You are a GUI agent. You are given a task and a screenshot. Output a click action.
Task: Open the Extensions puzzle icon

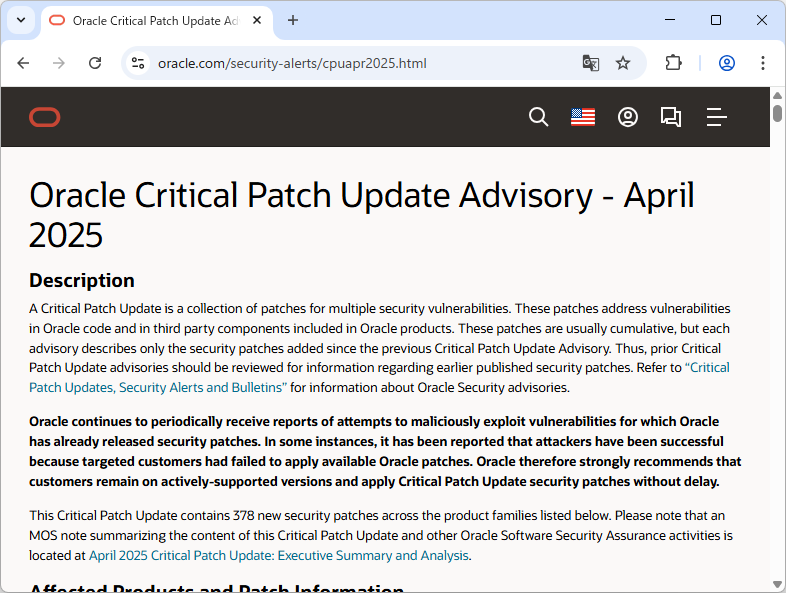click(x=673, y=63)
